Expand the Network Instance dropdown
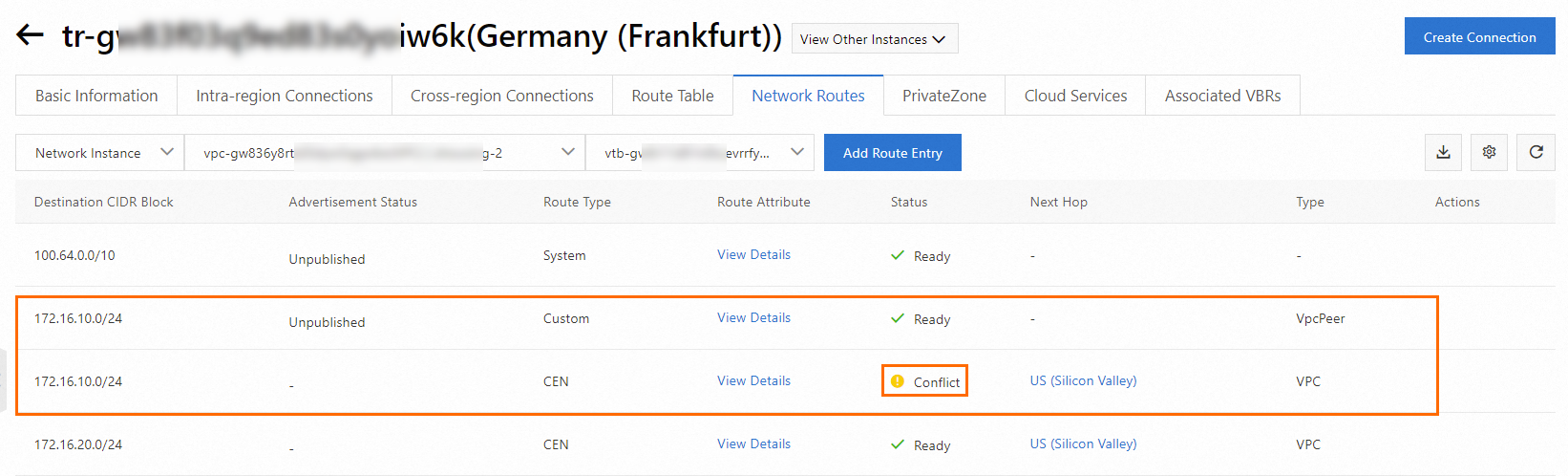Screen dimensions: 1568x476 pyautogui.click(x=100, y=153)
